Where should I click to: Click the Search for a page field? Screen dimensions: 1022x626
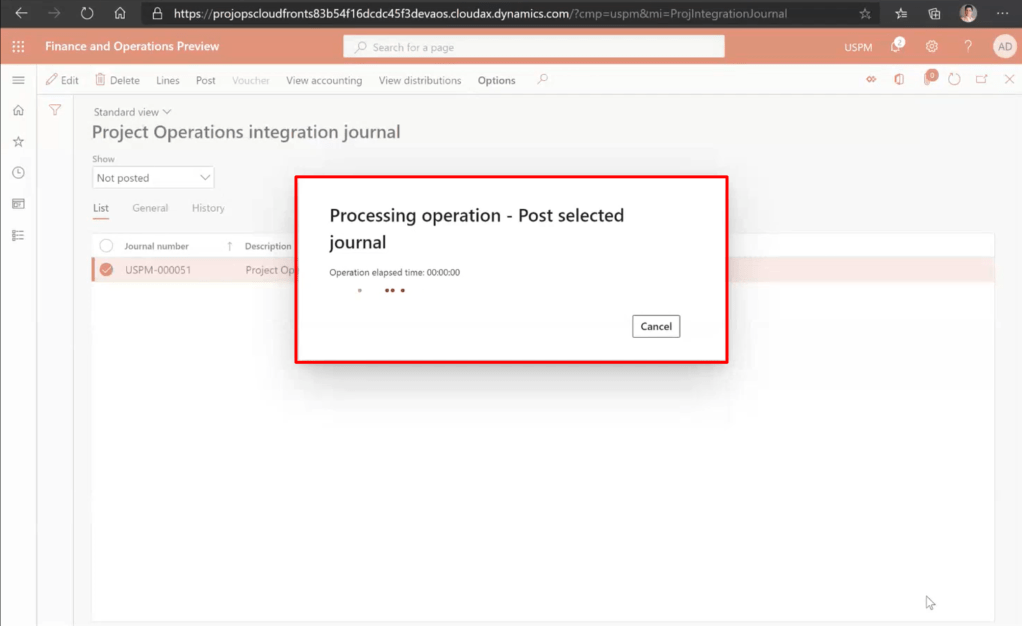click(x=534, y=47)
